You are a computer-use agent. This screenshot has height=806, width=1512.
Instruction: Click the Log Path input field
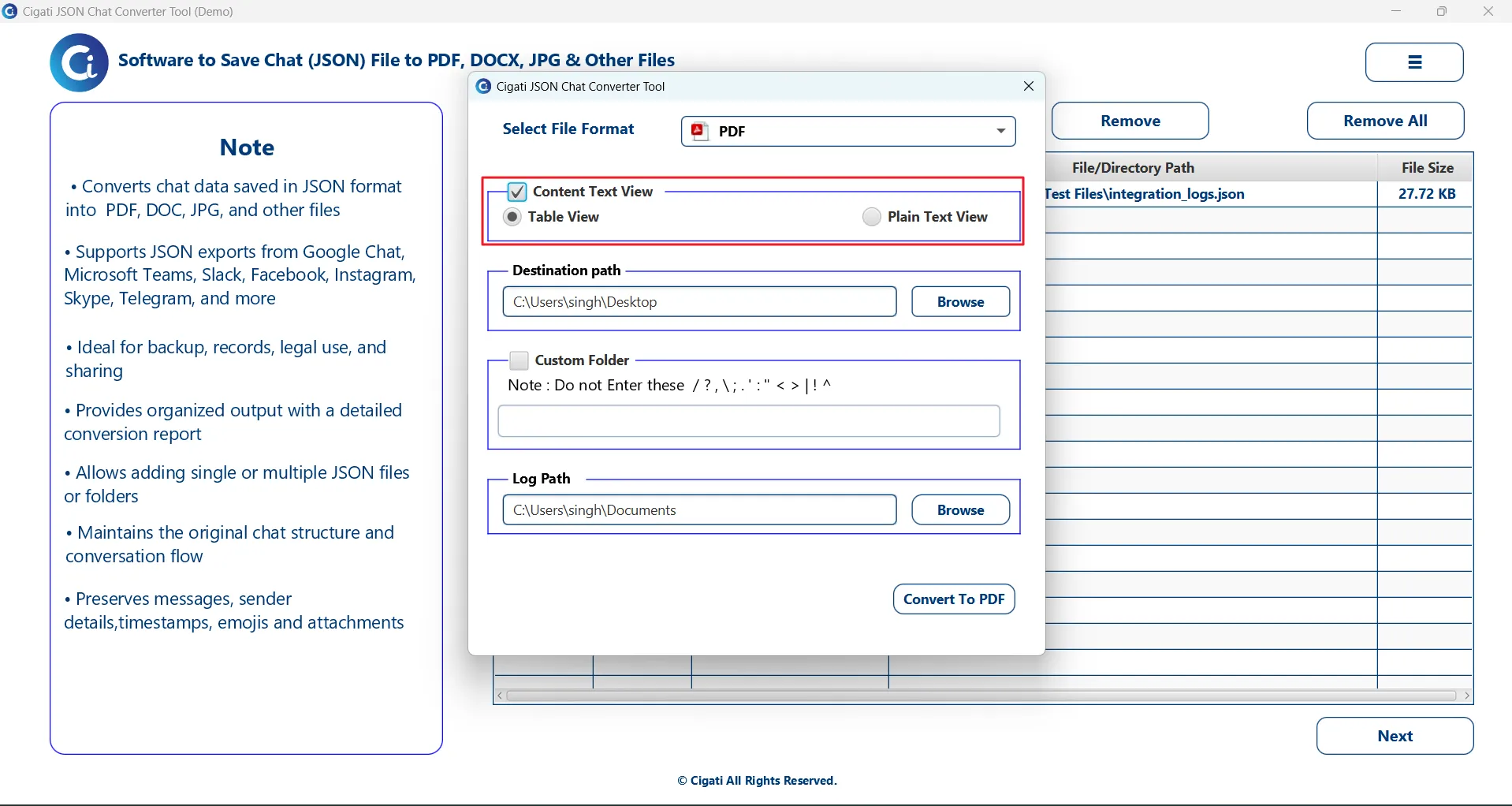click(x=699, y=510)
